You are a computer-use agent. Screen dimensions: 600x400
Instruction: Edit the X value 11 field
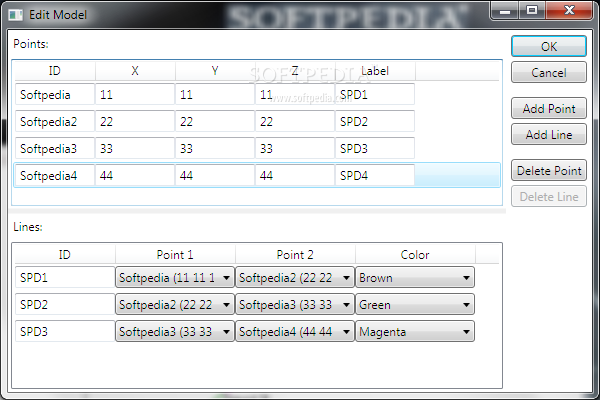(x=135, y=94)
